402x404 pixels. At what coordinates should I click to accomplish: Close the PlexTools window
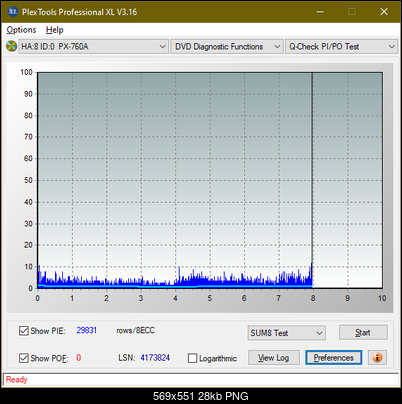click(384, 12)
